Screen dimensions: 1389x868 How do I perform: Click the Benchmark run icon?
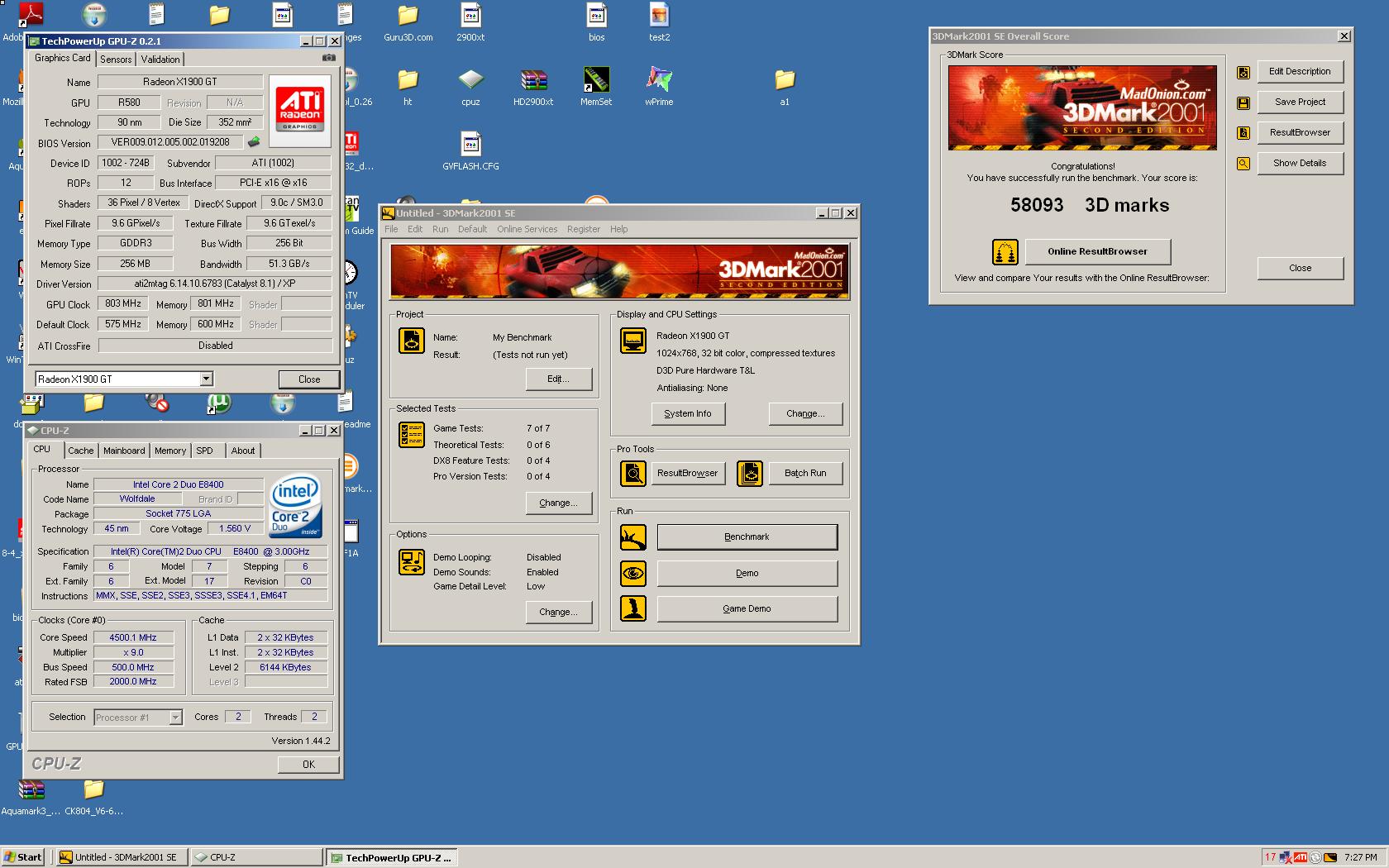point(633,537)
